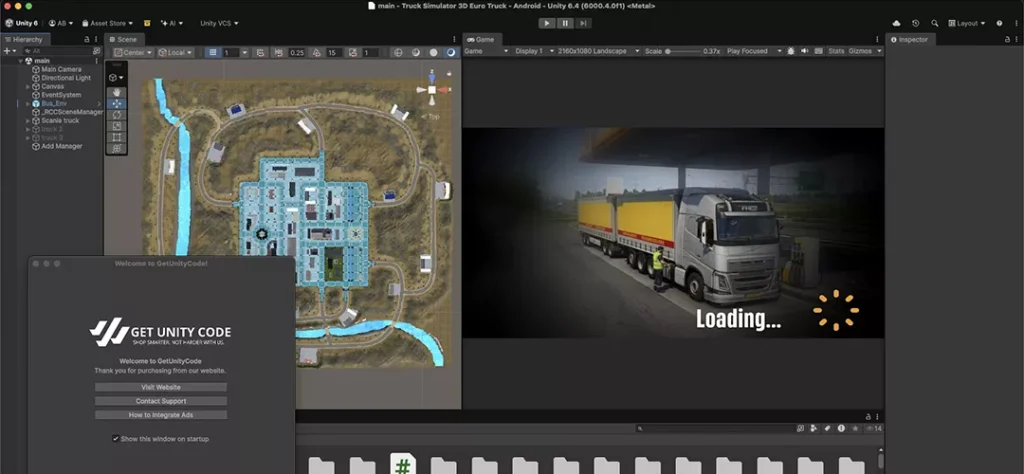
Task: Click the Pause button in toolbar
Action: (x=566, y=24)
